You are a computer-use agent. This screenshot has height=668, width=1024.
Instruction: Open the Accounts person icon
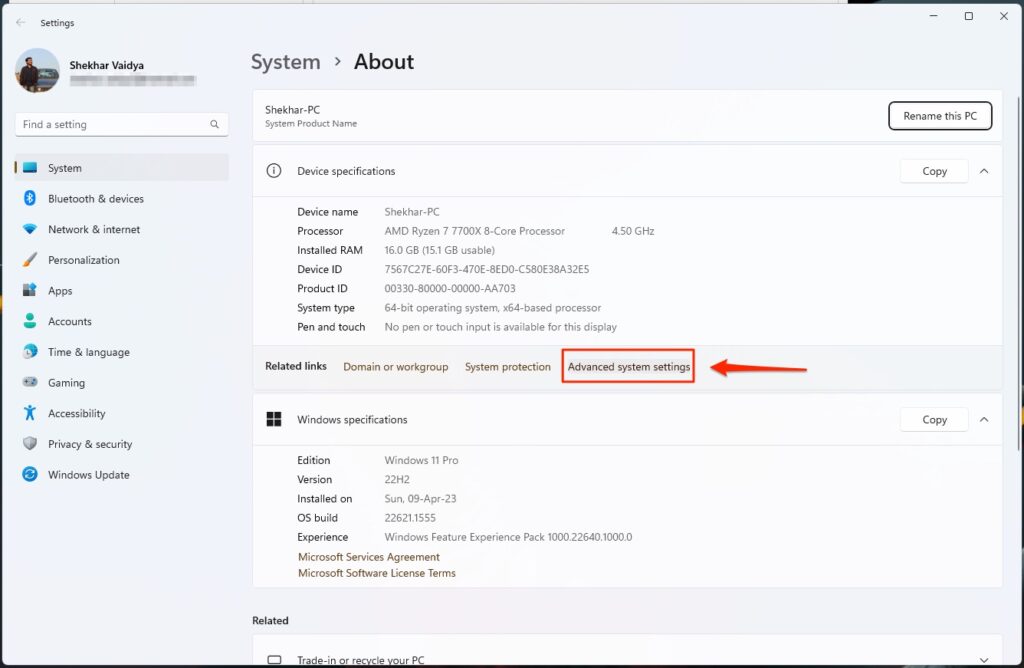tap(30, 322)
